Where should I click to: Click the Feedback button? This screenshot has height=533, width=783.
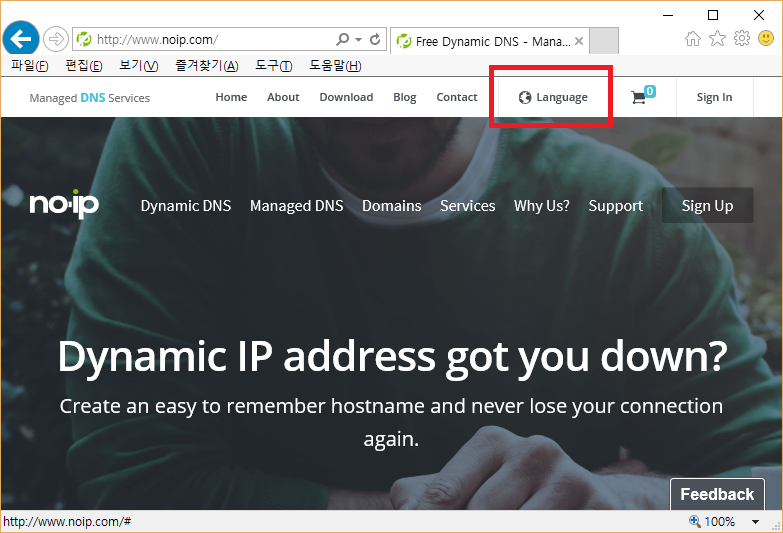tap(716, 494)
